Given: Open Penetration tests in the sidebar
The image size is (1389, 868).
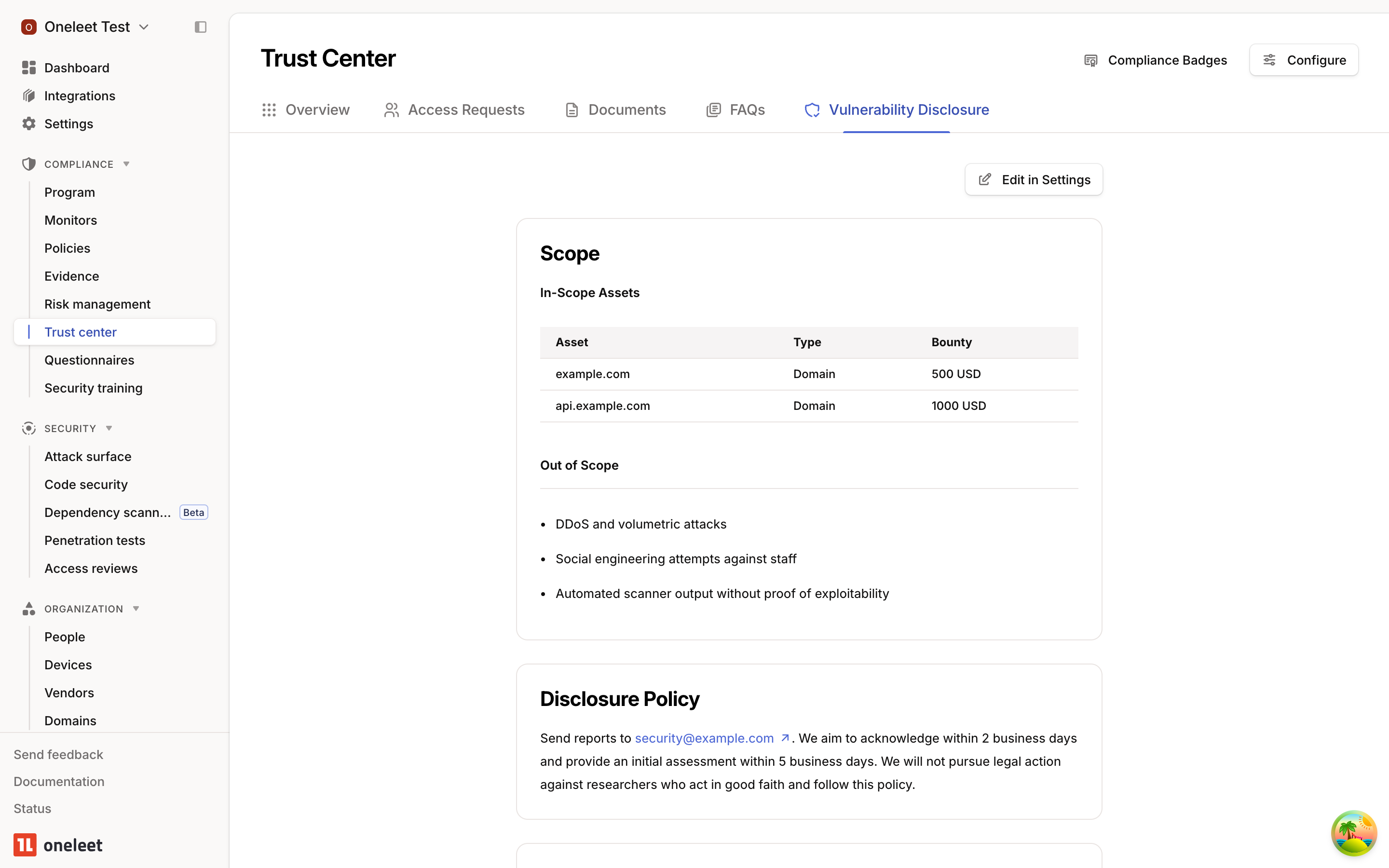Looking at the screenshot, I should point(95,540).
